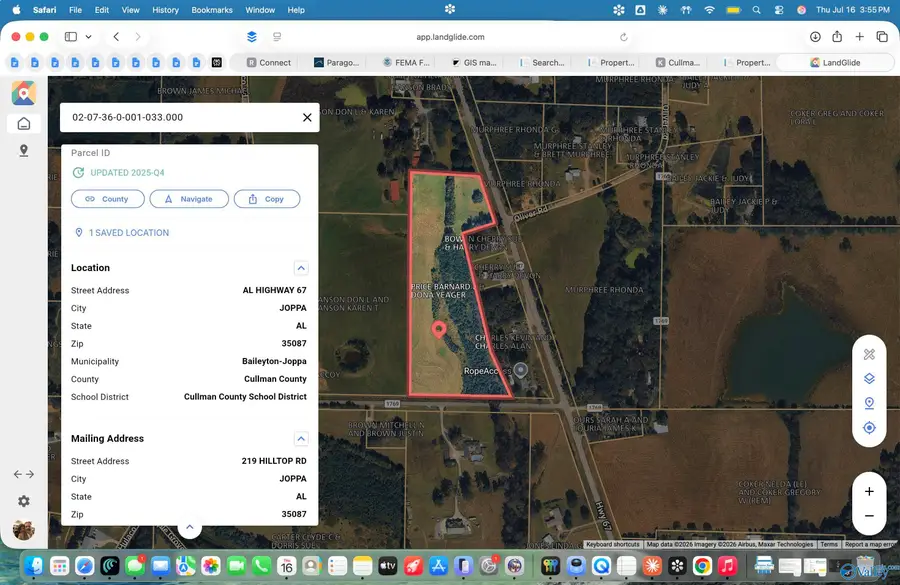This screenshot has height=585, width=900.
Task: Toggle sidebar expand arrows icon
Action: tap(24, 474)
